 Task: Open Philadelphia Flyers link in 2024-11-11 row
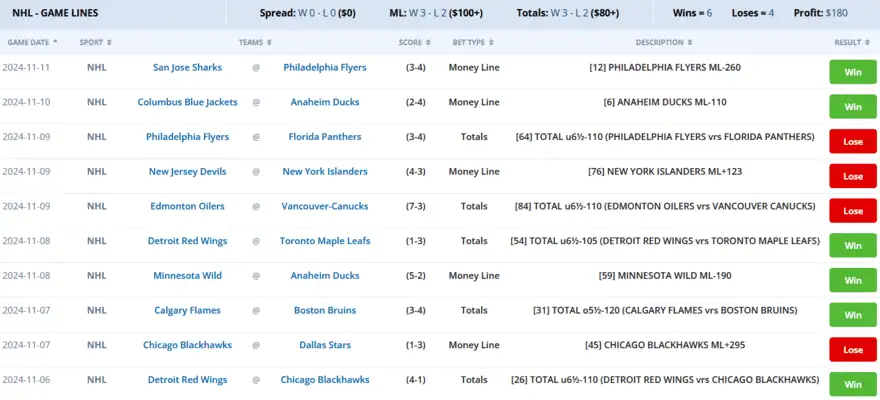(325, 67)
